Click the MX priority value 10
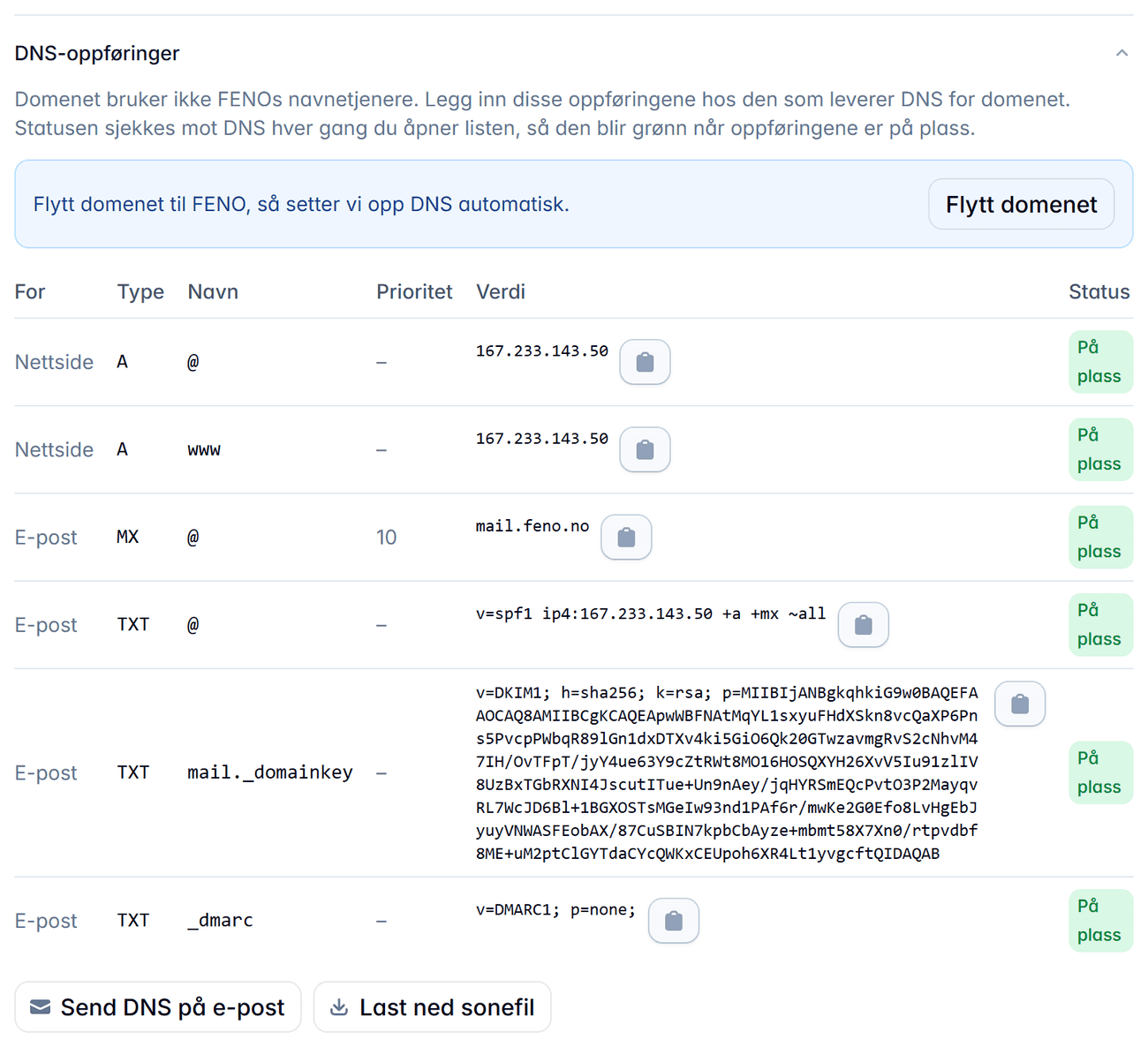 point(387,537)
